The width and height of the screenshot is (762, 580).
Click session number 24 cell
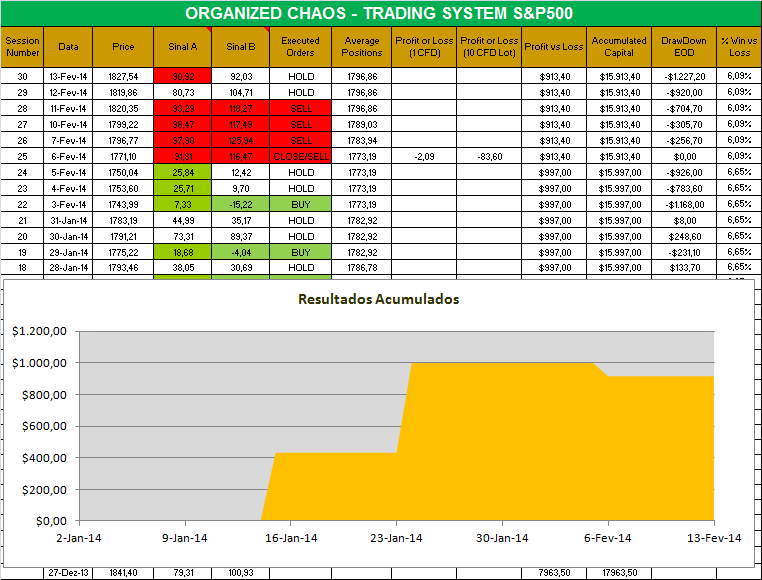22,173
